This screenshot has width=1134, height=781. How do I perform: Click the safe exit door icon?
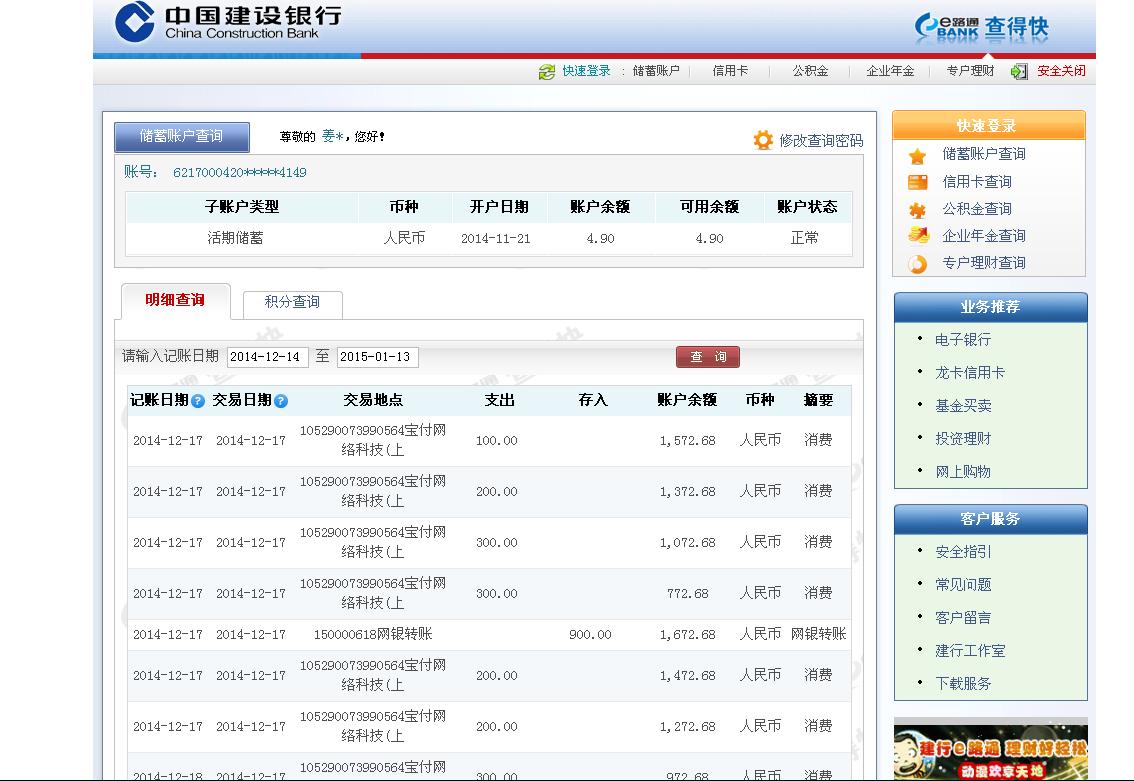click(x=1019, y=72)
